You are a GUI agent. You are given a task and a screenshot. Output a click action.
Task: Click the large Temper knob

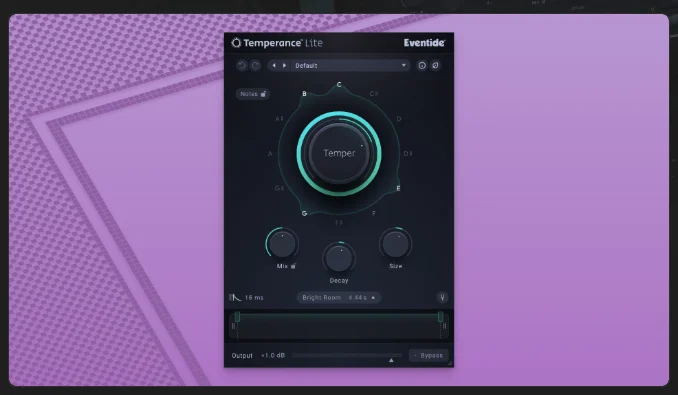(339, 153)
